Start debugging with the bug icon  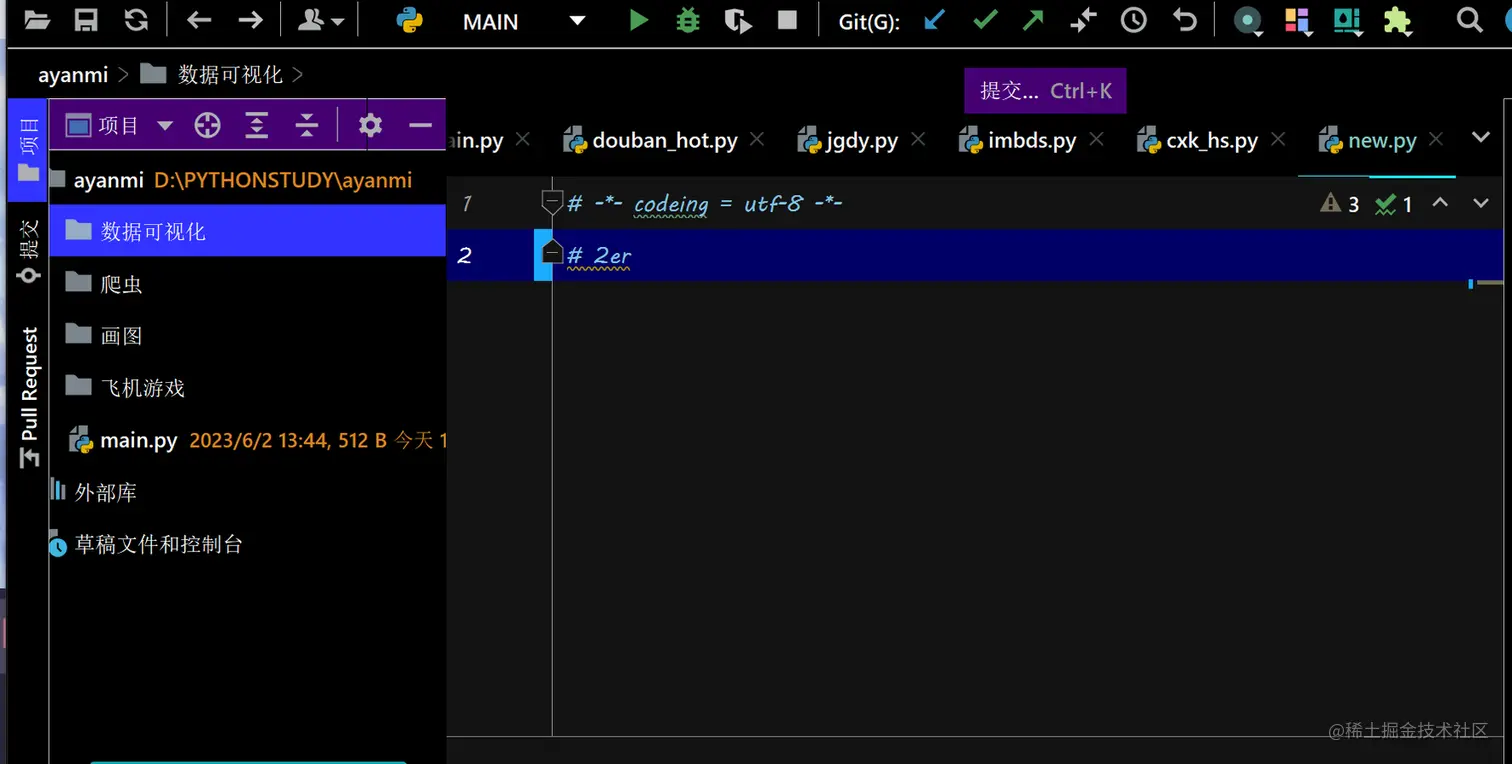688,20
